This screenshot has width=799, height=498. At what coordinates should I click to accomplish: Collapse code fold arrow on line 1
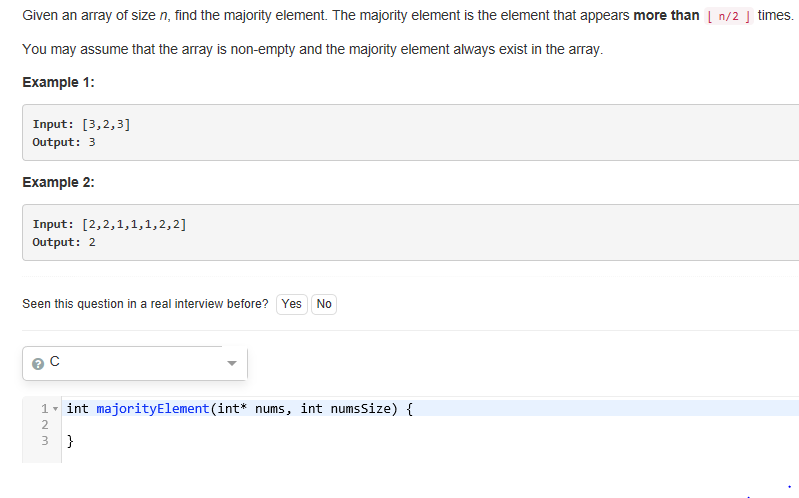(55, 409)
